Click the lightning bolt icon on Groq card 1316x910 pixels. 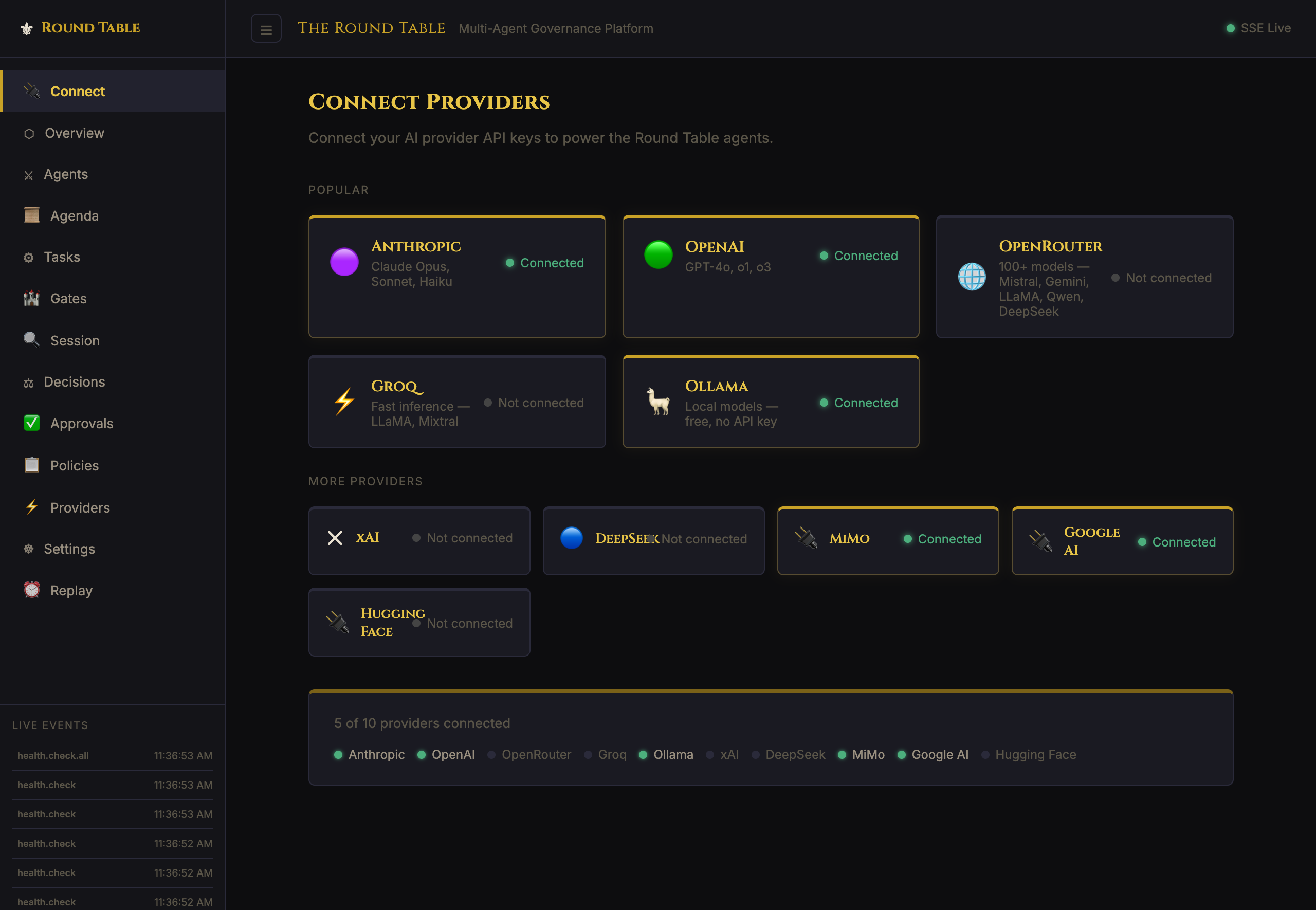(344, 402)
